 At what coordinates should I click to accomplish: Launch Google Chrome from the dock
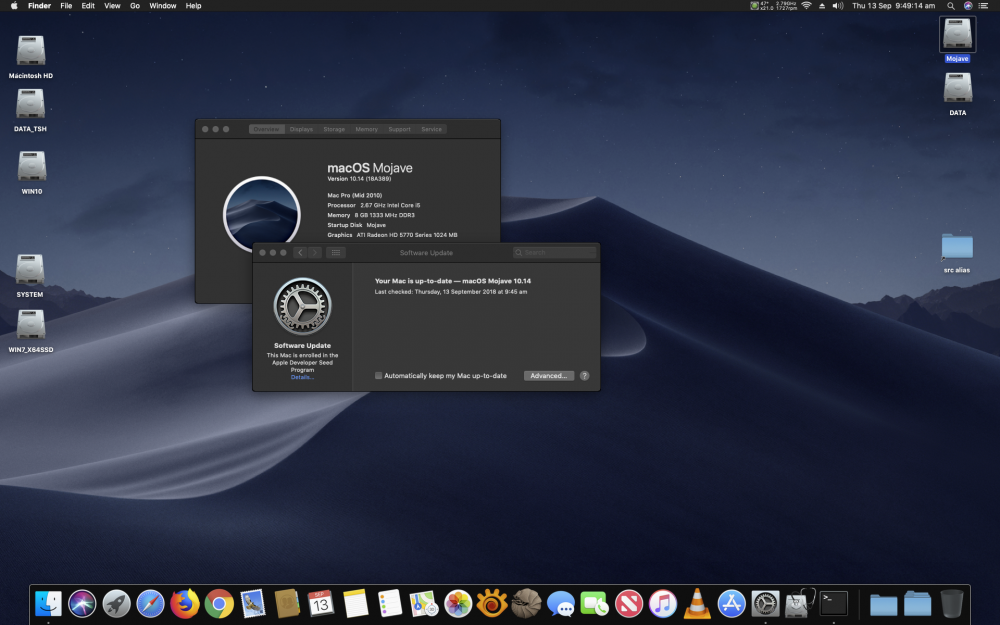[219, 603]
